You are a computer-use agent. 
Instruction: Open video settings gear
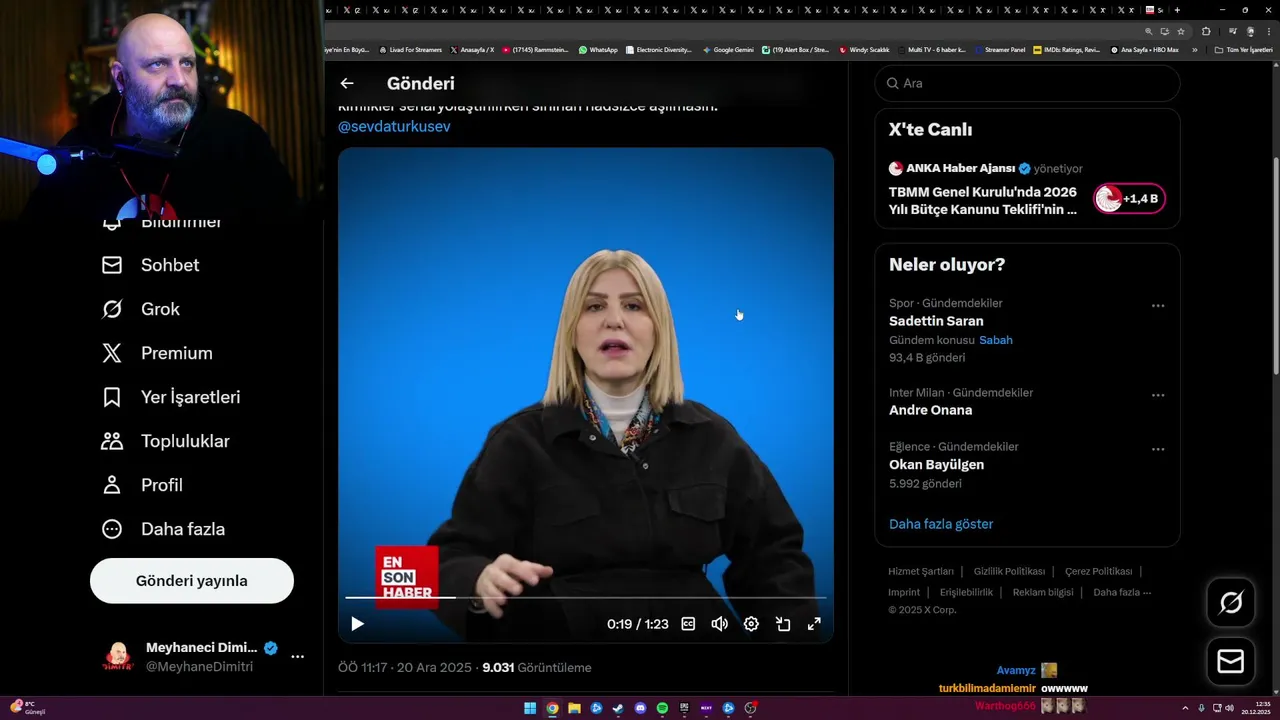point(751,624)
